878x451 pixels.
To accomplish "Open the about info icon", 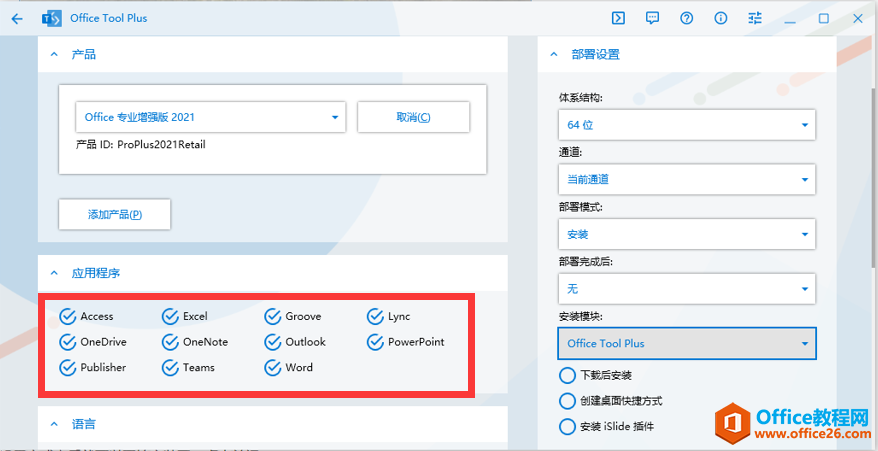I will (x=721, y=18).
